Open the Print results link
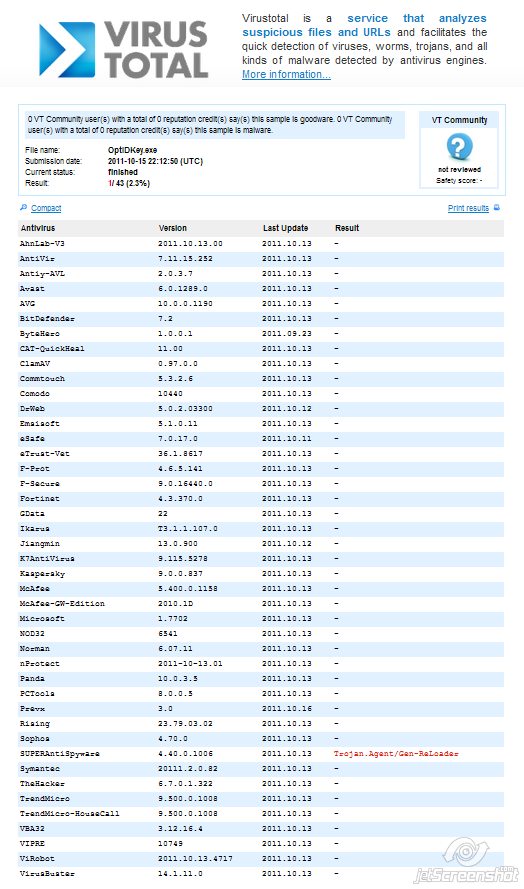This screenshot has width=524, height=889. 468,208
